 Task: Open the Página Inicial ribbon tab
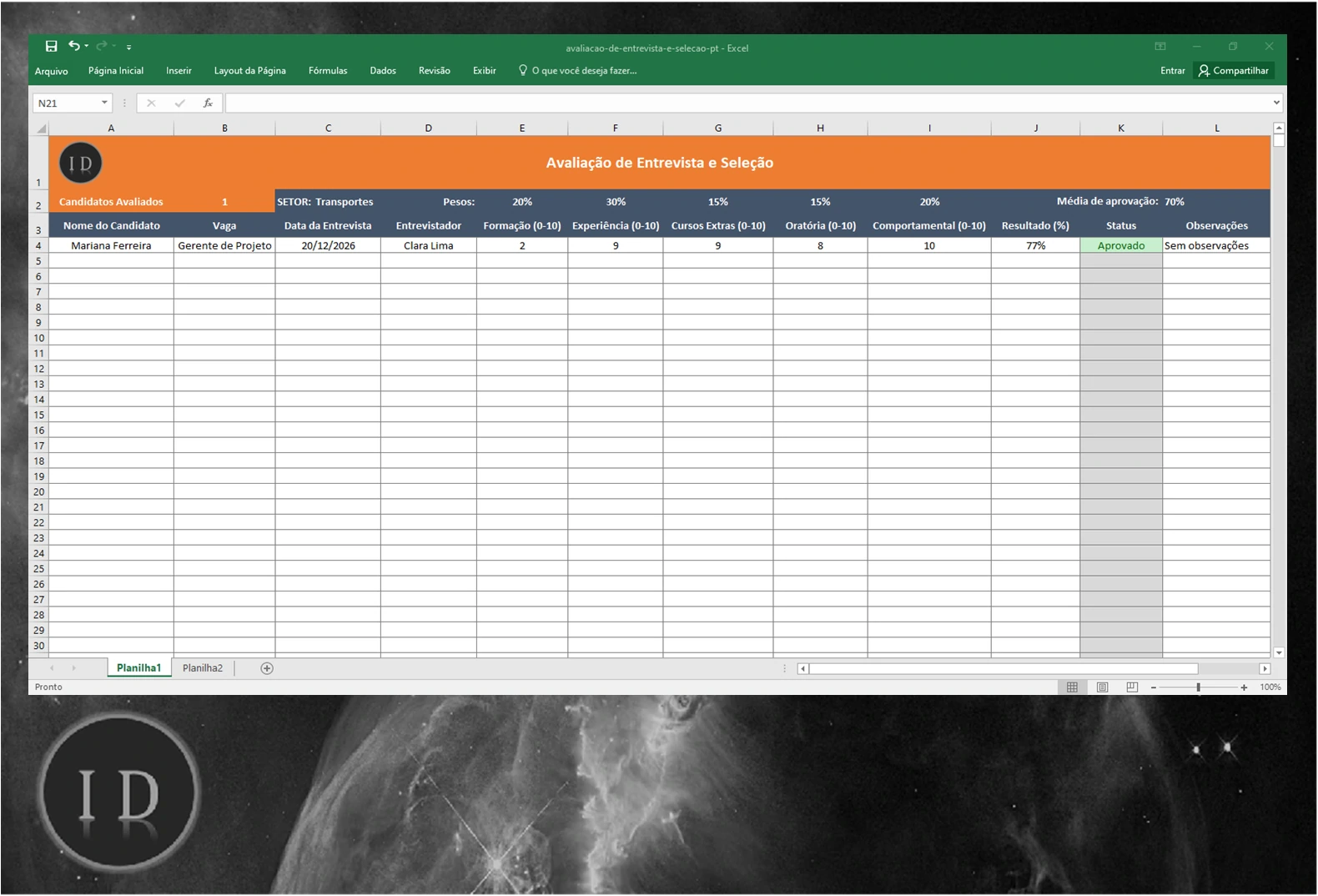pyautogui.click(x=116, y=71)
